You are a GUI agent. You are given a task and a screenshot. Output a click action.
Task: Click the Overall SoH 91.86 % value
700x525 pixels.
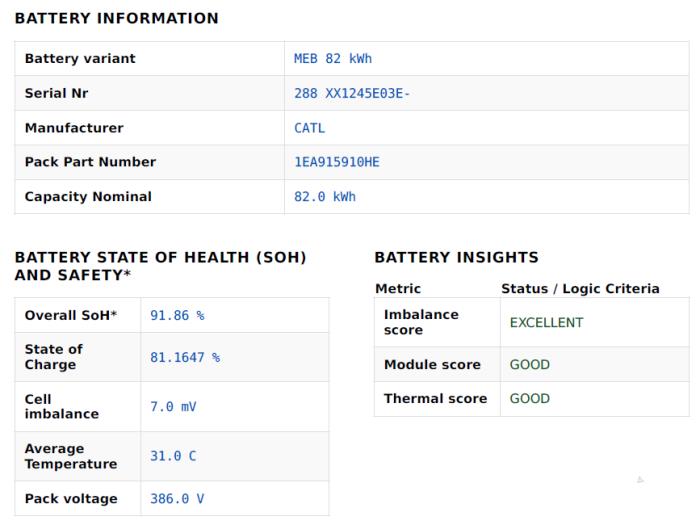[177, 316]
